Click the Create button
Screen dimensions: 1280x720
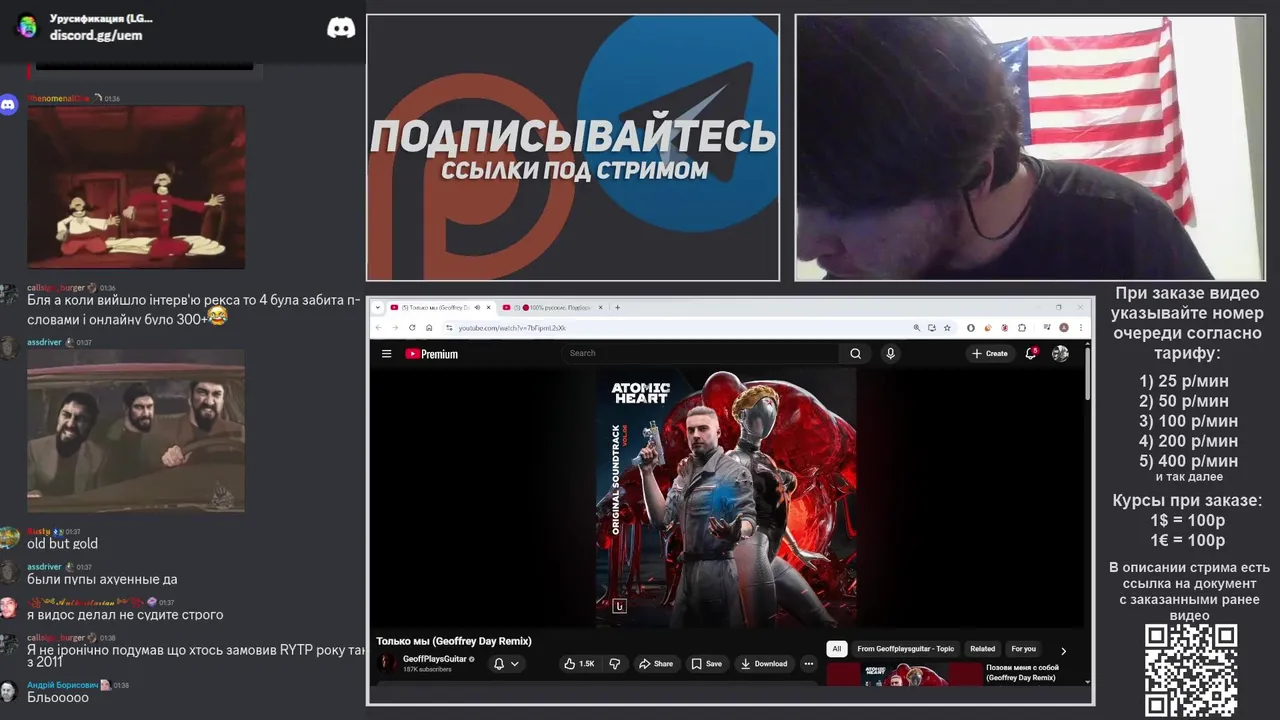point(990,353)
